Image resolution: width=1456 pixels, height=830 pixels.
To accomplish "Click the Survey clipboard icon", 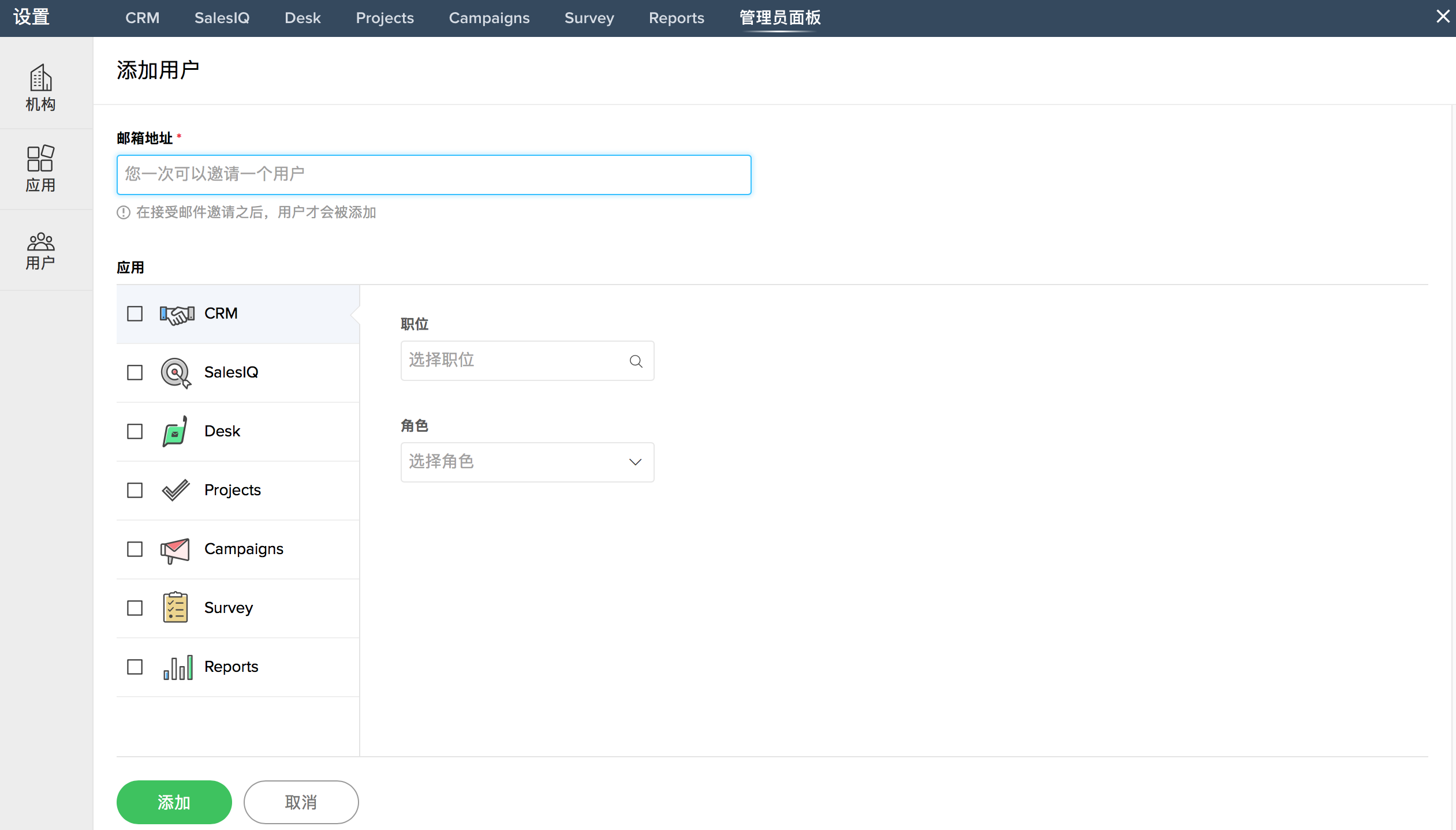I will 175,608.
